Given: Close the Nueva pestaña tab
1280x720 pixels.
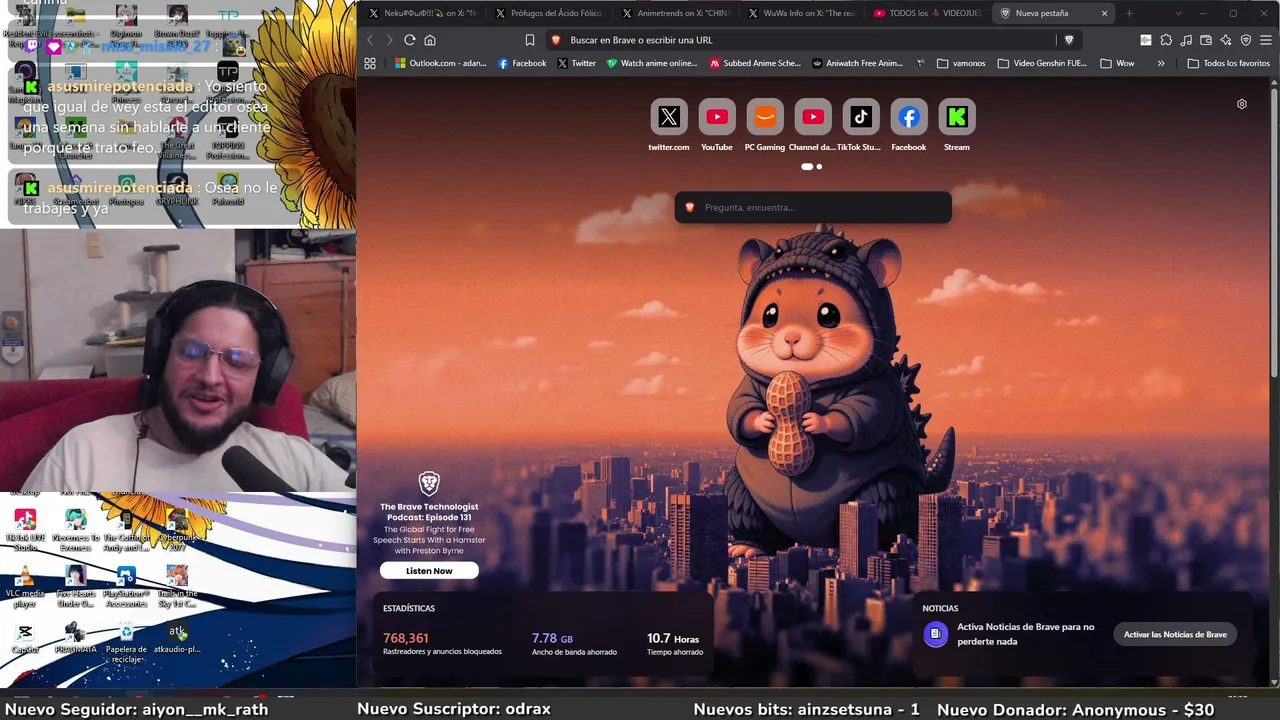Looking at the screenshot, I should click(1104, 13).
